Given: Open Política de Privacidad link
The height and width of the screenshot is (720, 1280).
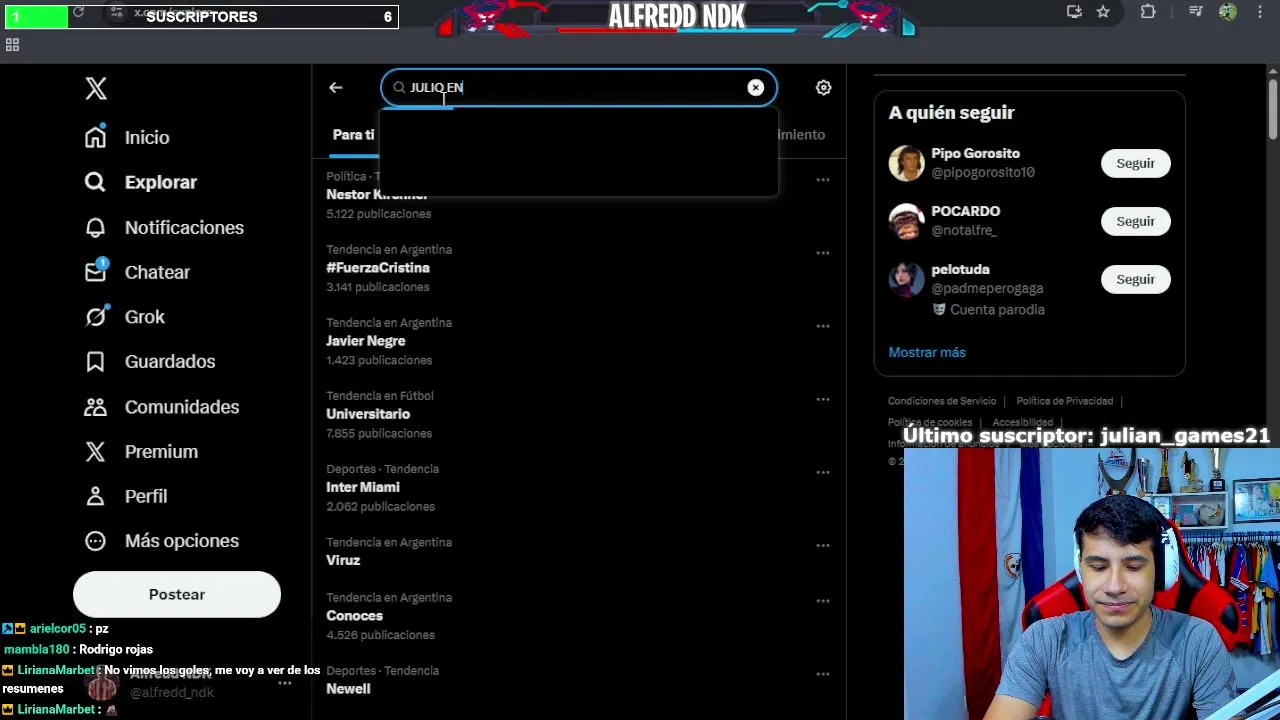Looking at the screenshot, I should click(1064, 401).
